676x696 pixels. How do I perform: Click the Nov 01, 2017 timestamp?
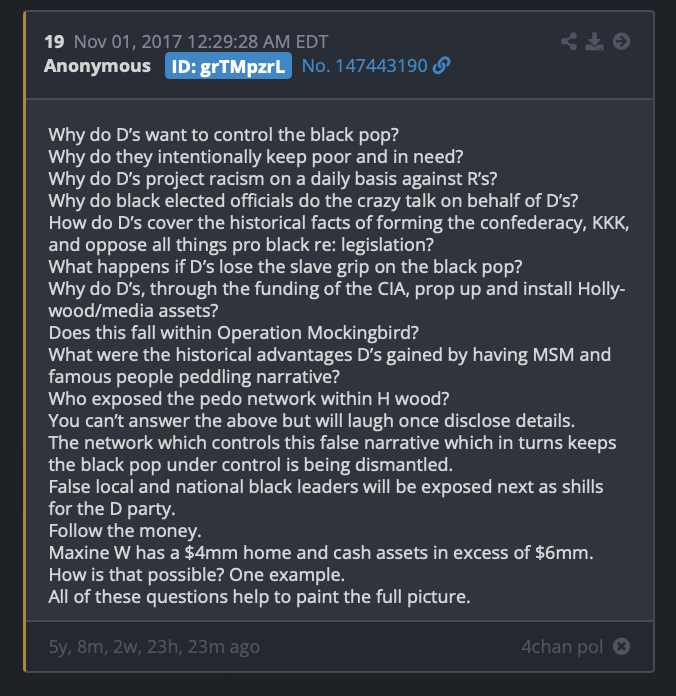[x=201, y=42]
